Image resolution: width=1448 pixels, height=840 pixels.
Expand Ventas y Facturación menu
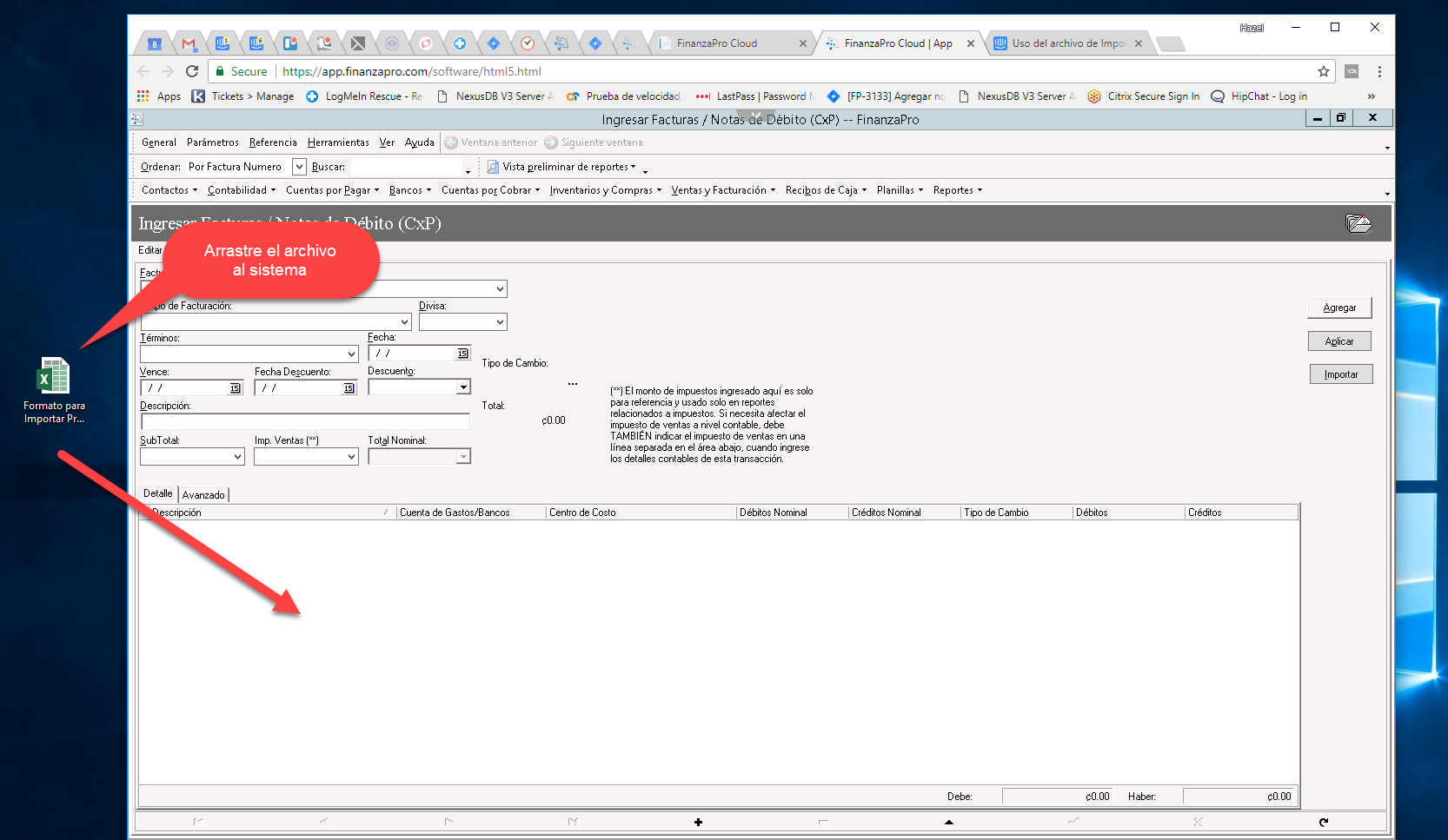tap(723, 190)
